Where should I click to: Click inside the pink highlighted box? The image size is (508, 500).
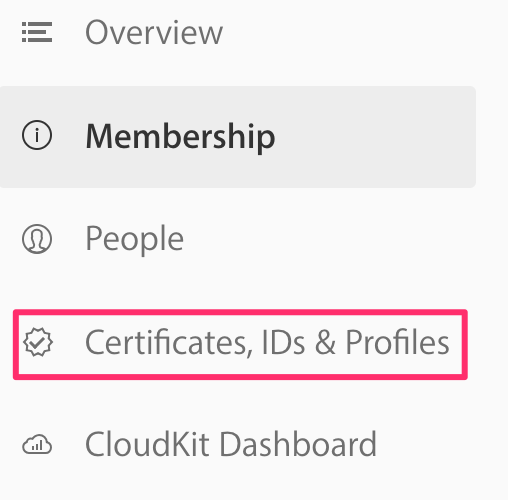[x=240, y=344]
